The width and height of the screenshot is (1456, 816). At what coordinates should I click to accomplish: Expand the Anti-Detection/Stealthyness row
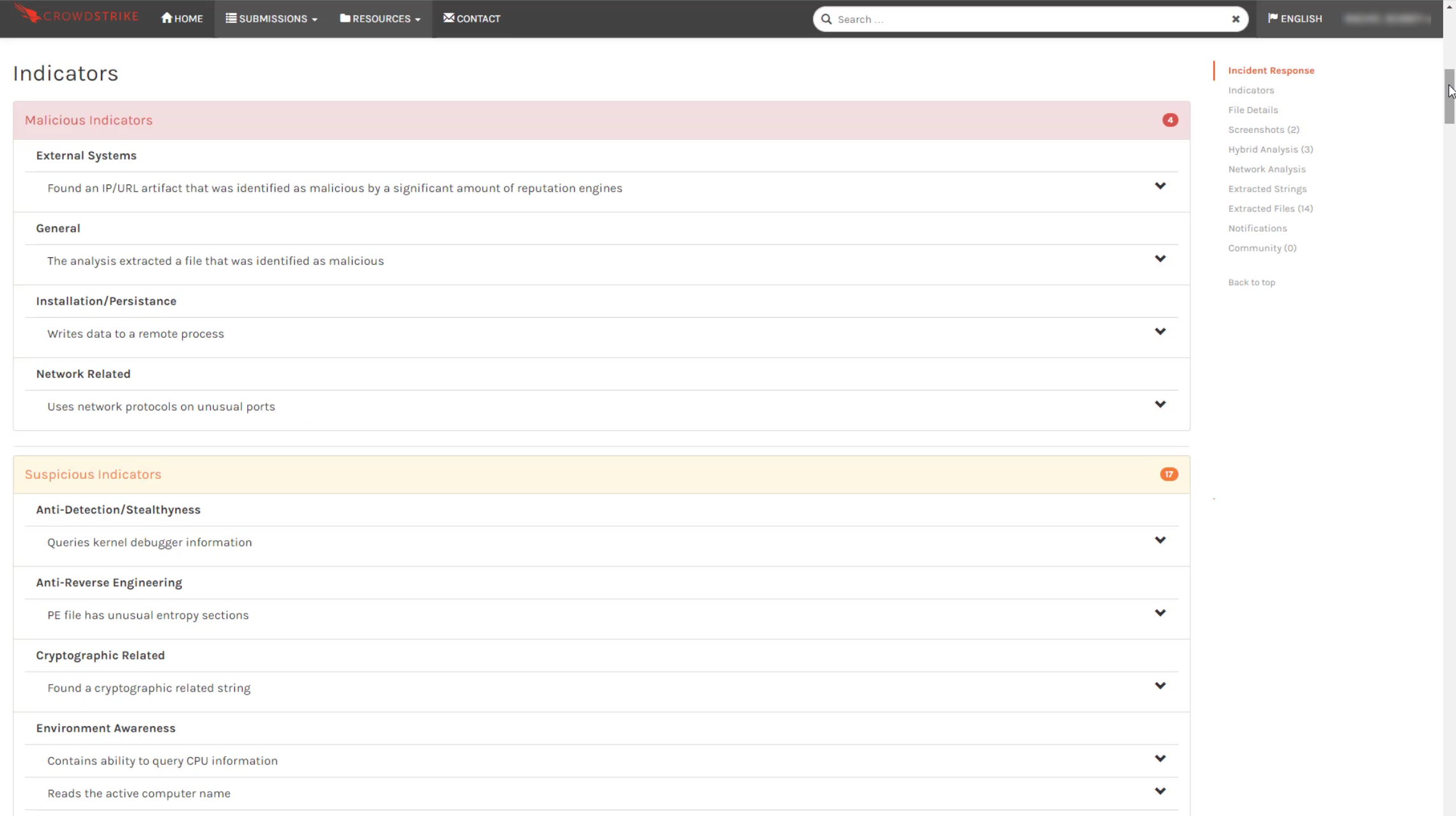tap(1160, 541)
